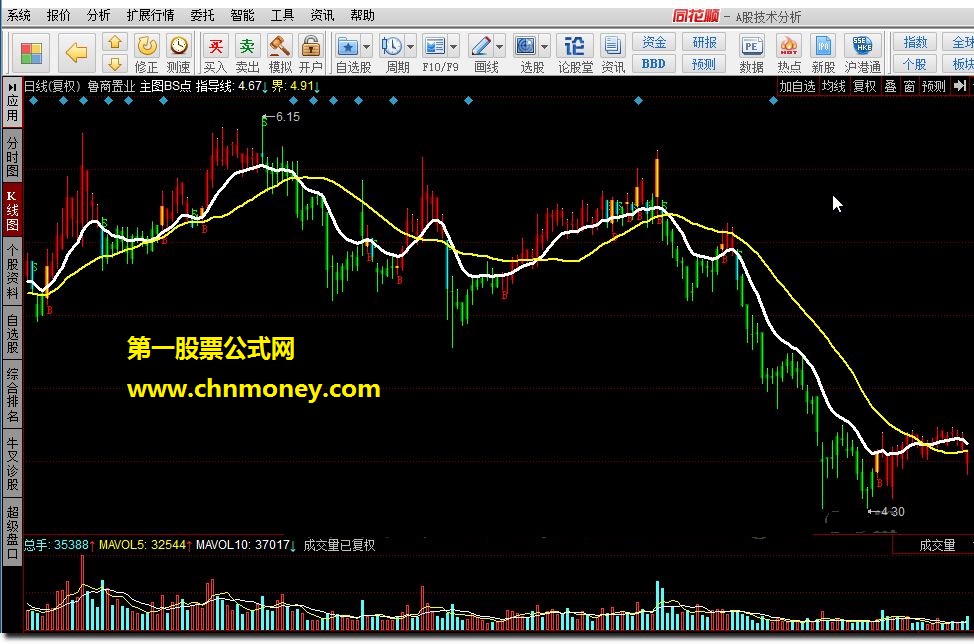Image resolution: width=974 pixels, height=644 pixels.
Task: Click the 6.15 high price marker
Action: (281, 116)
